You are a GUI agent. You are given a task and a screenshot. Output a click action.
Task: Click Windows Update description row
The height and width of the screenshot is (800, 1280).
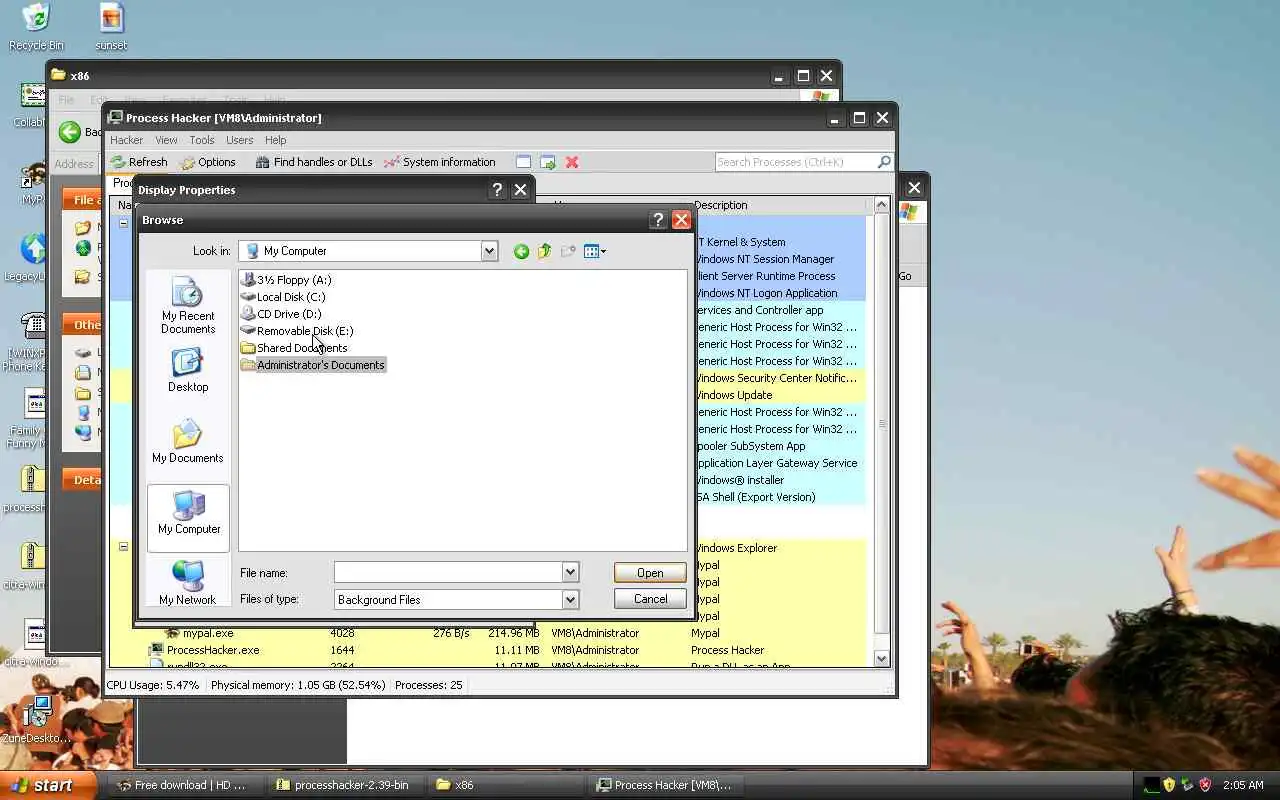pyautogui.click(x=735, y=395)
